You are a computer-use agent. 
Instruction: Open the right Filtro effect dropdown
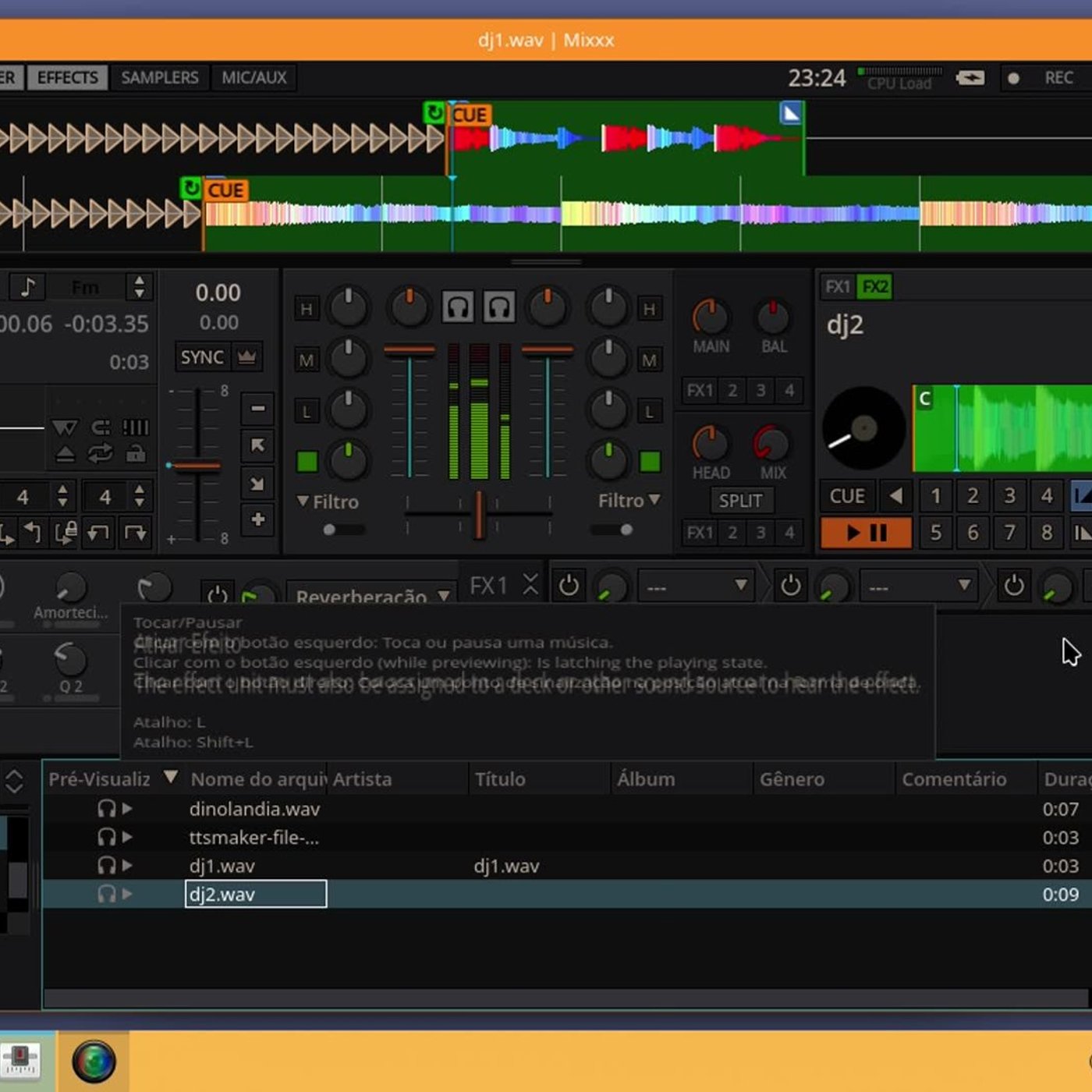[x=629, y=500]
